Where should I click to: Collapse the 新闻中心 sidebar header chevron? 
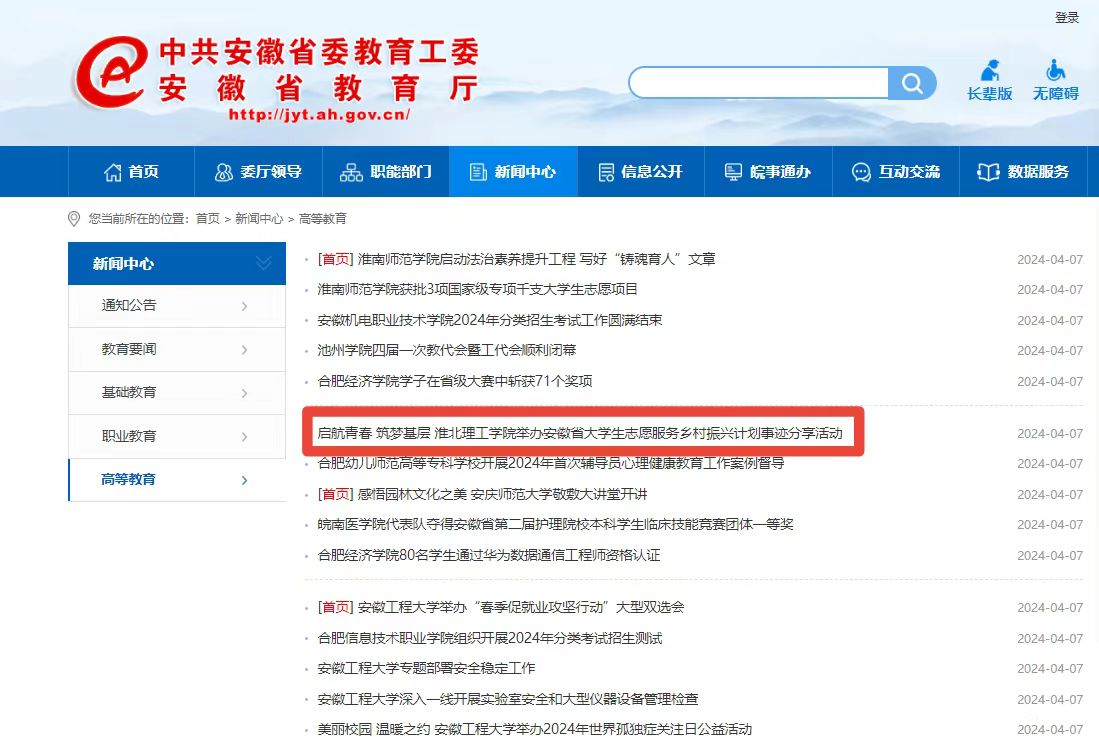click(264, 263)
